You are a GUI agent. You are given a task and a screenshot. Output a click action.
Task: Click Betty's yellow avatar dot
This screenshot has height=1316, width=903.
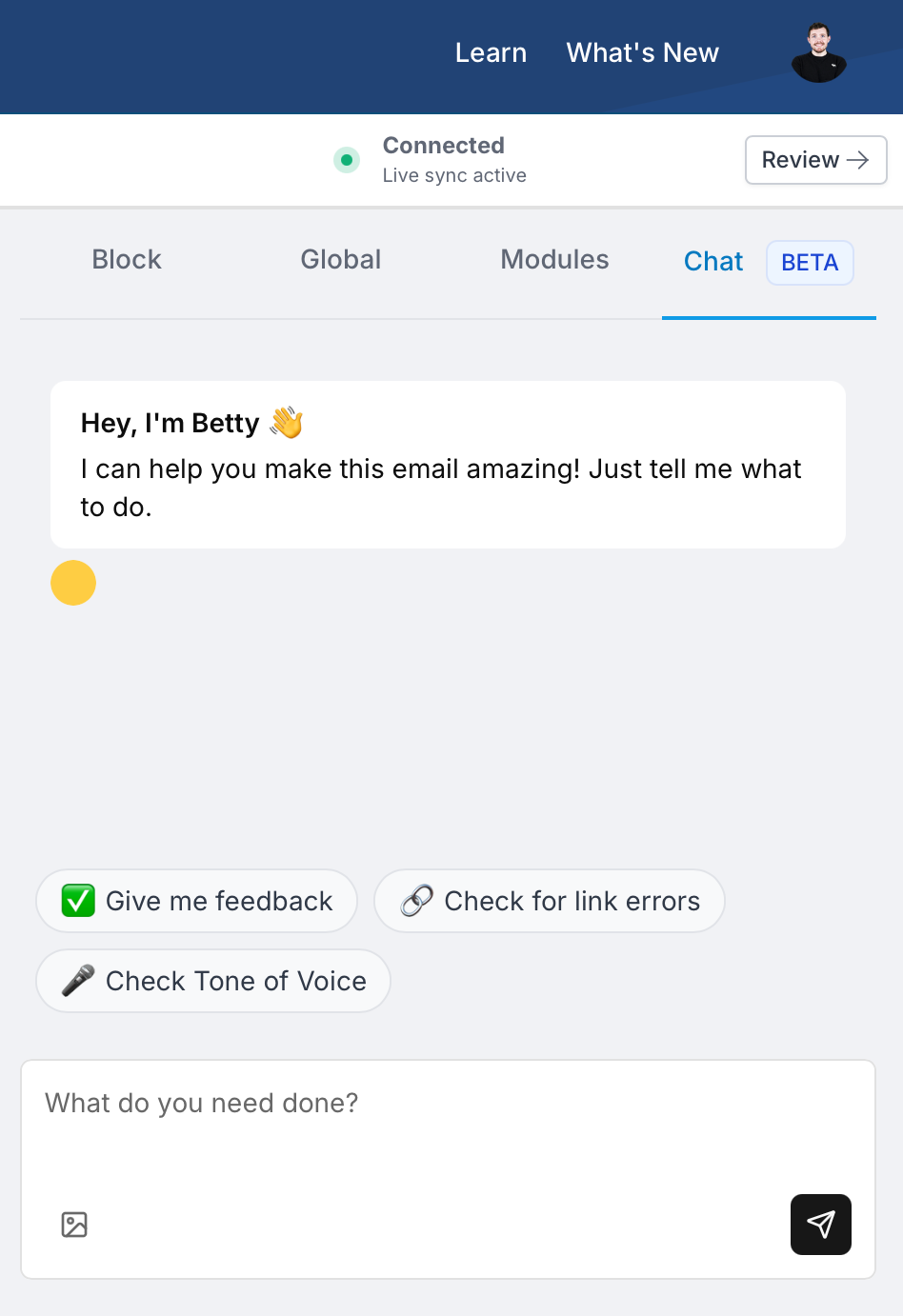point(73,583)
